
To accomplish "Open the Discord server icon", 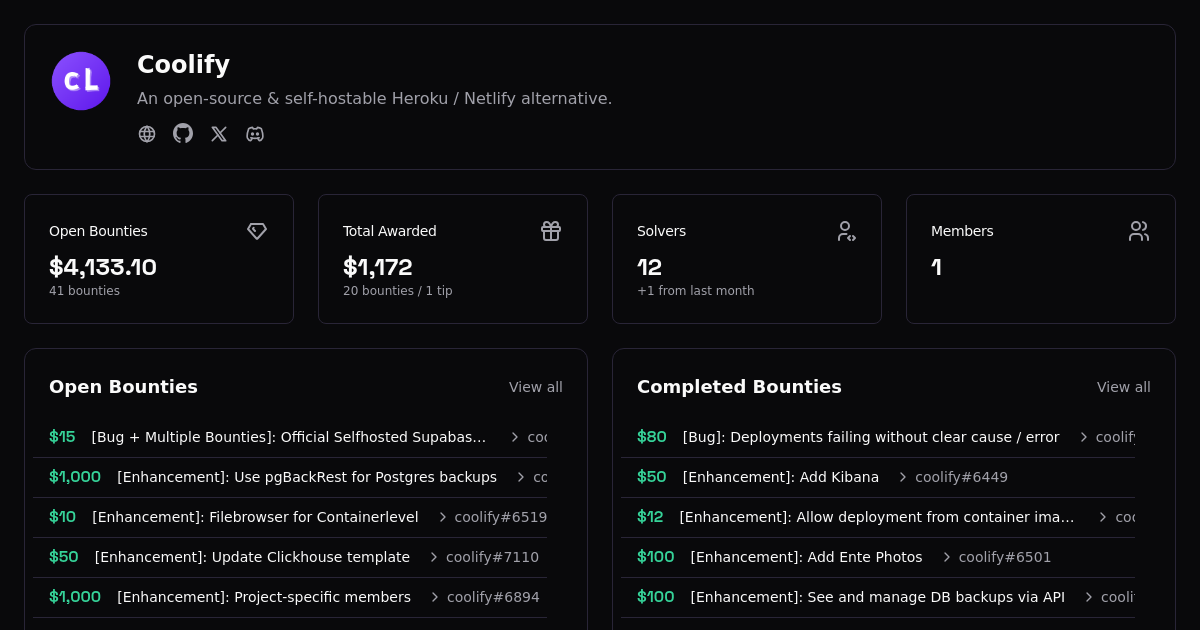I will [255, 134].
